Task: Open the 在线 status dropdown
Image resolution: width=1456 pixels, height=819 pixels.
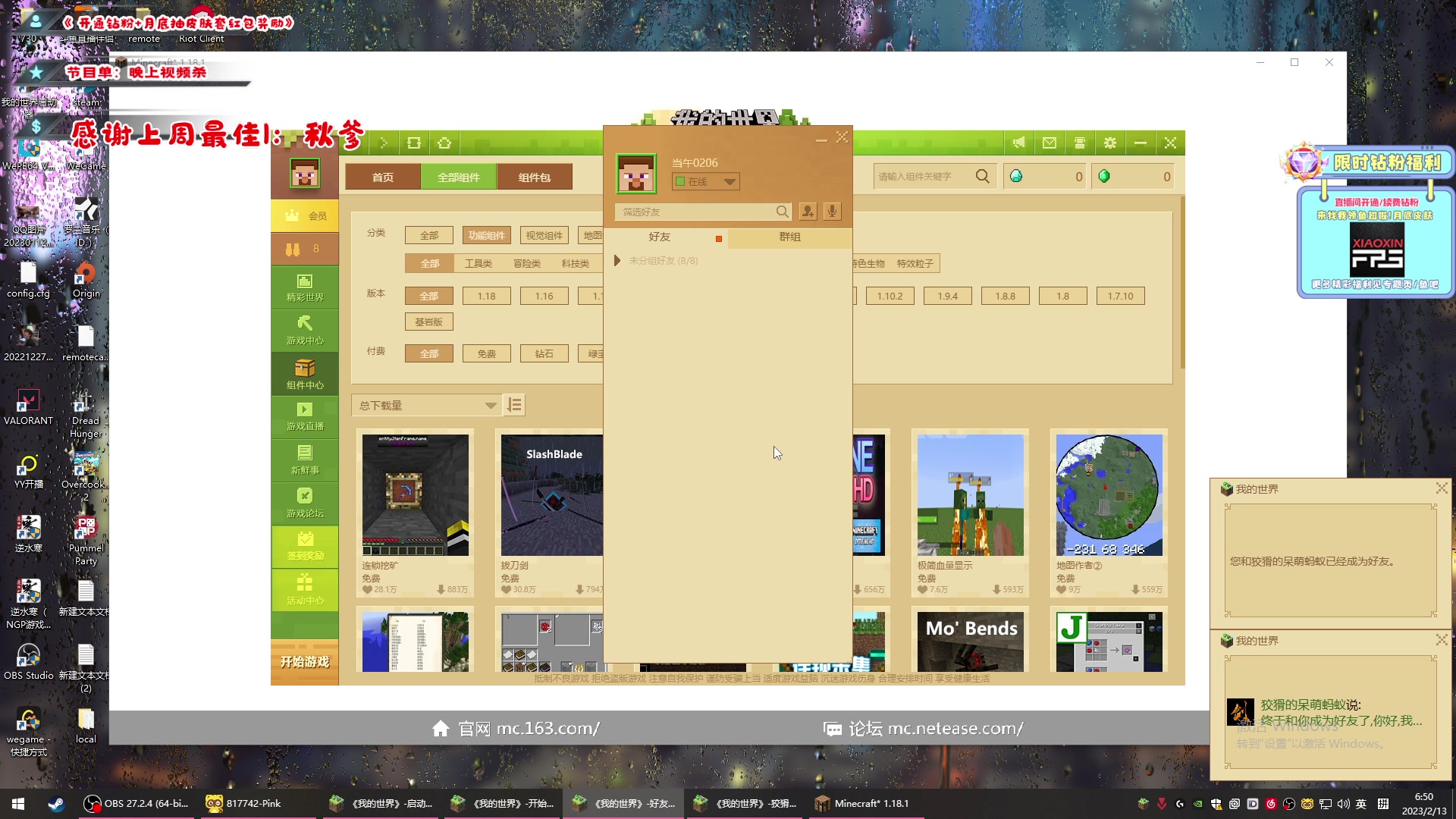Action: click(x=706, y=181)
